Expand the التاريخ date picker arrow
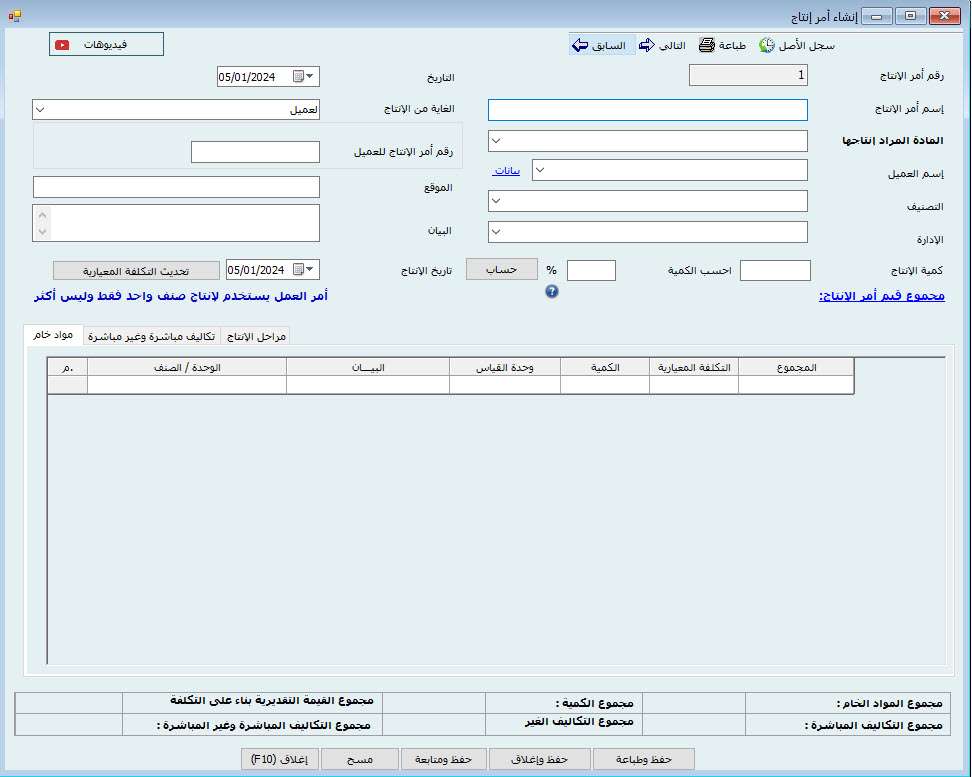The width and height of the screenshot is (972, 777). (x=310, y=76)
